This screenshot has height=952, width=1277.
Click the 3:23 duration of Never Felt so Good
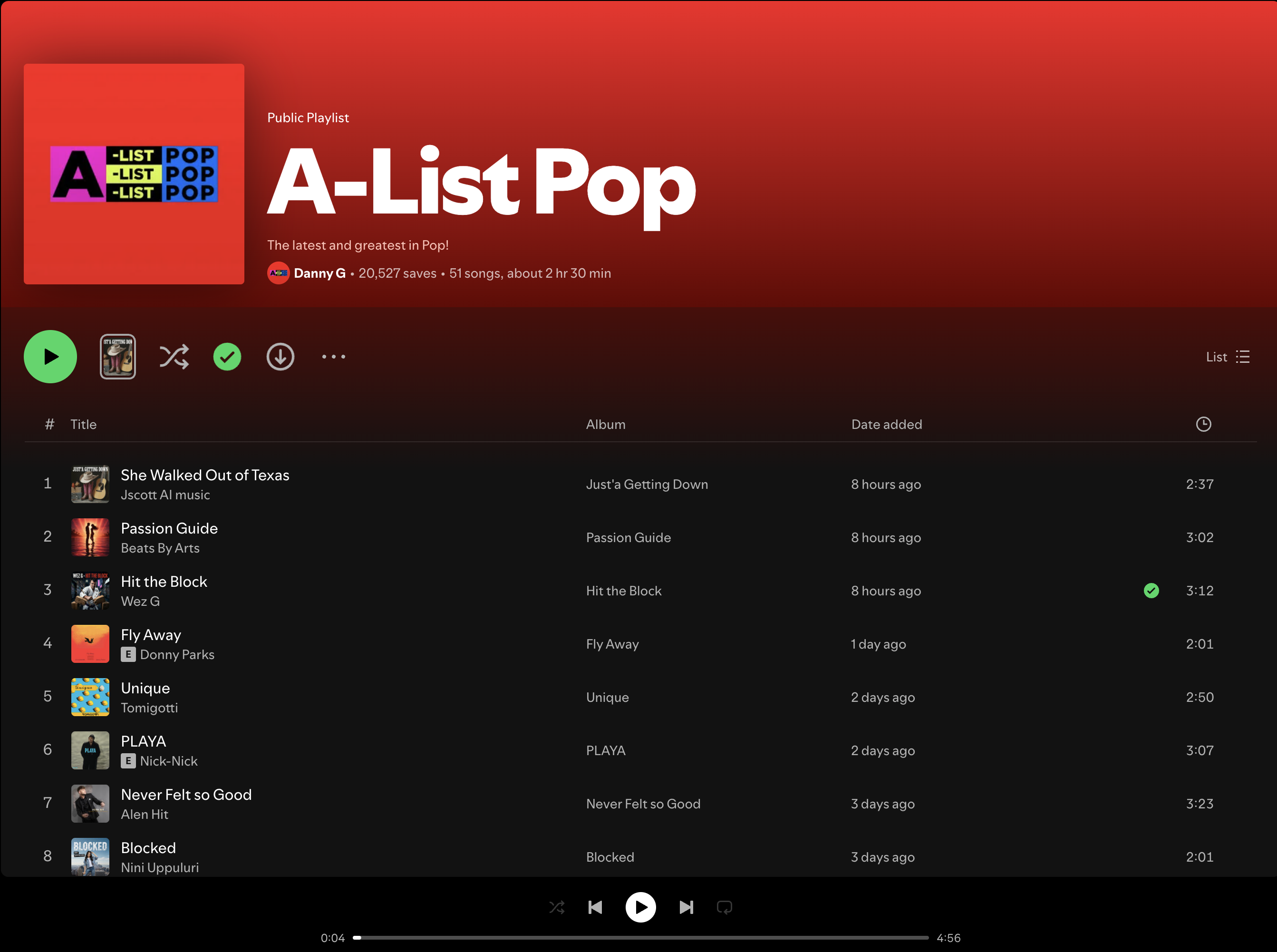tap(1199, 803)
